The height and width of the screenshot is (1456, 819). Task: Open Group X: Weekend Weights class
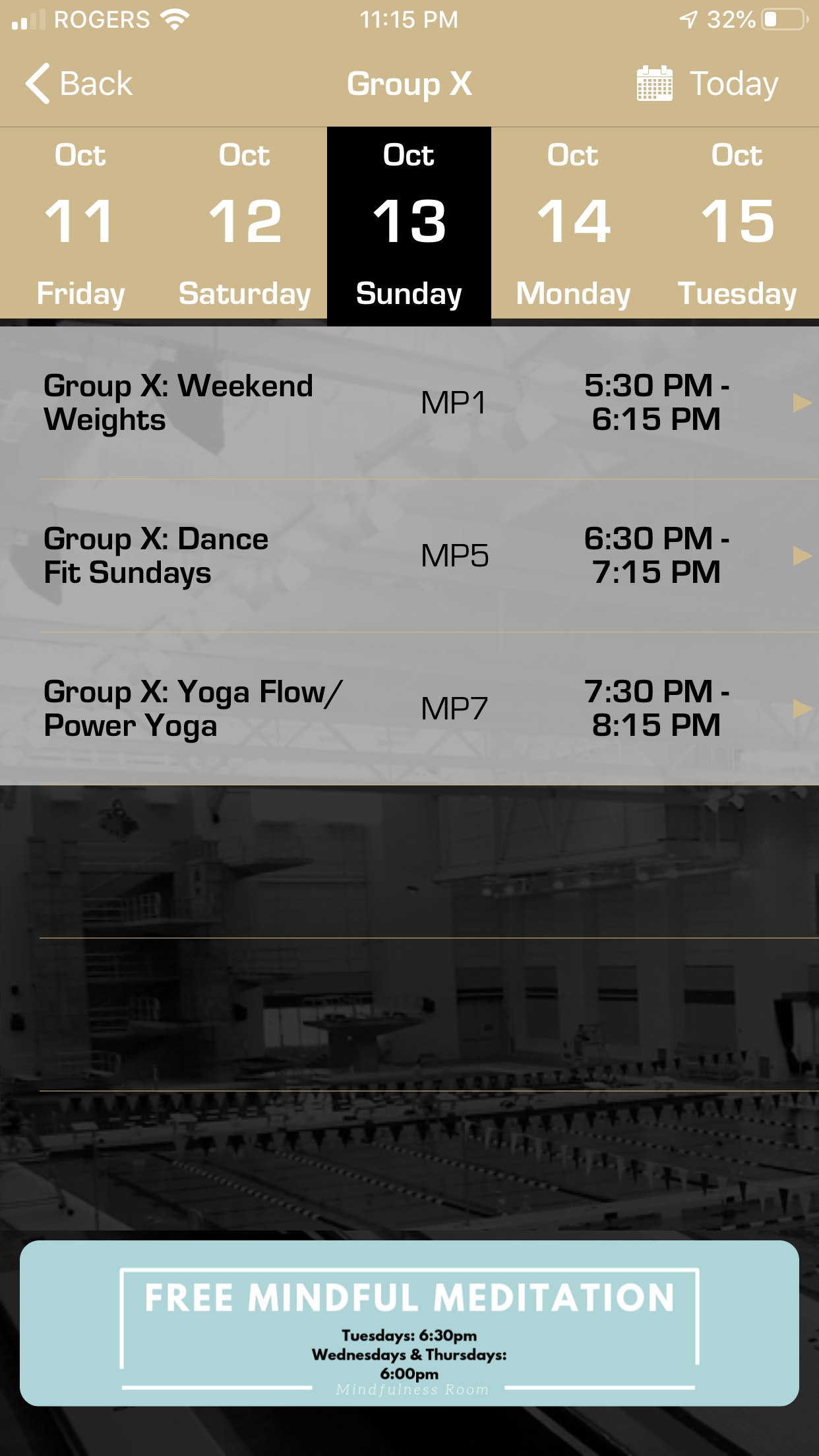point(178,402)
